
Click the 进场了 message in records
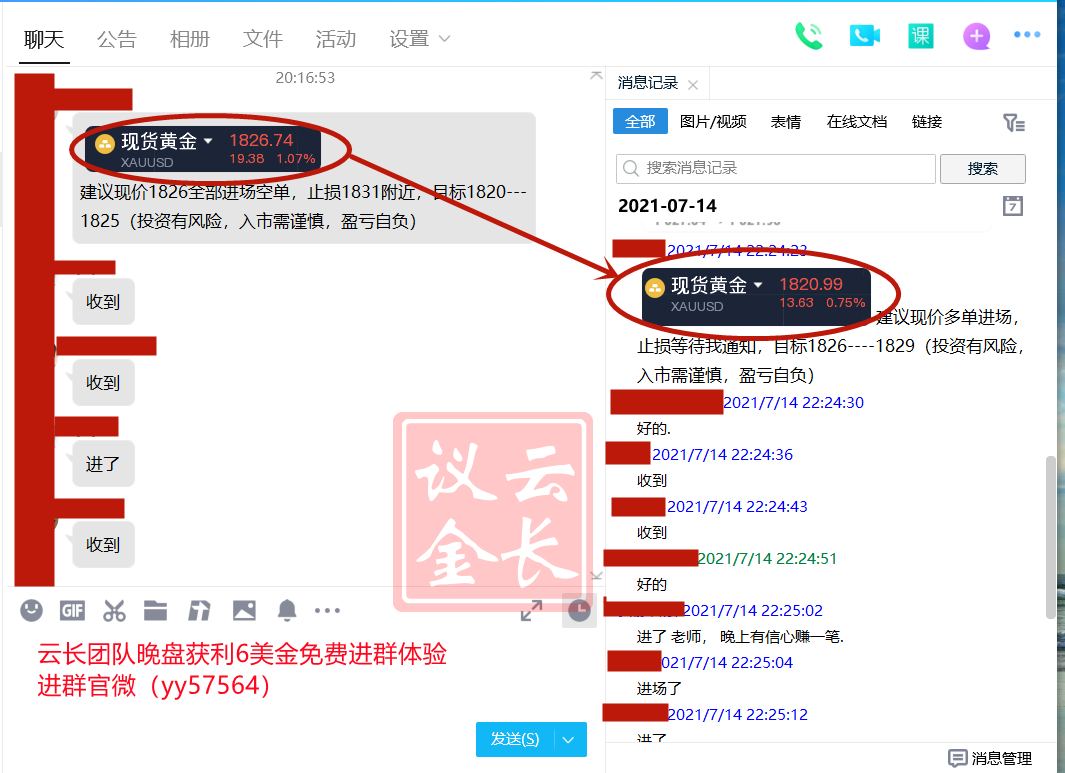pos(659,688)
